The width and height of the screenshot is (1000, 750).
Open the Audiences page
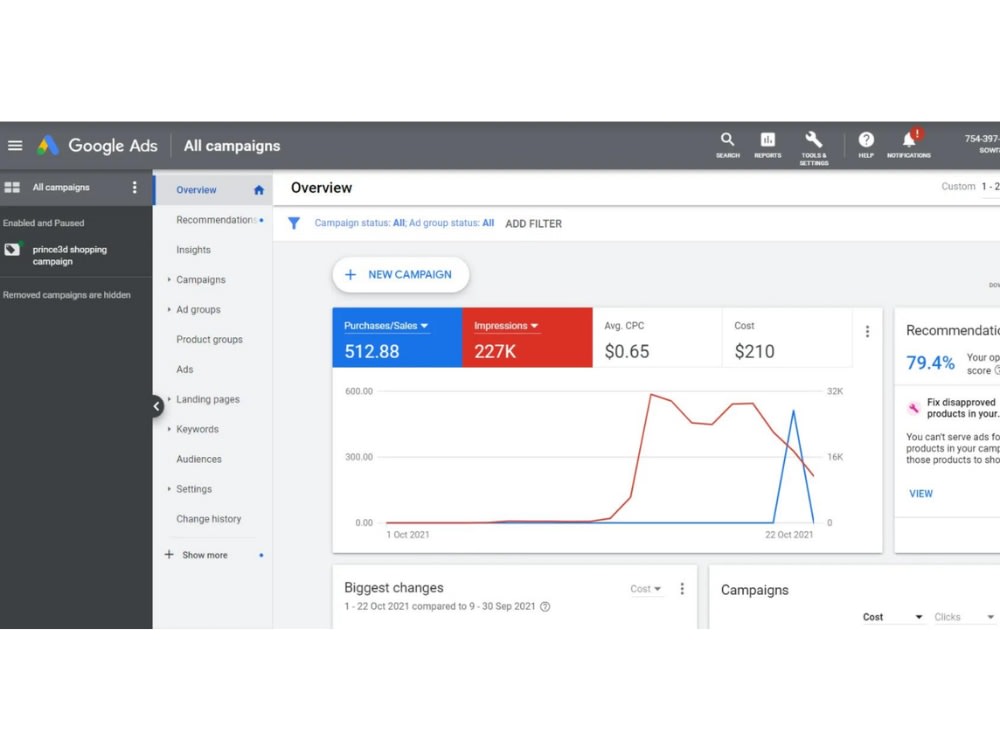coord(198,459)
